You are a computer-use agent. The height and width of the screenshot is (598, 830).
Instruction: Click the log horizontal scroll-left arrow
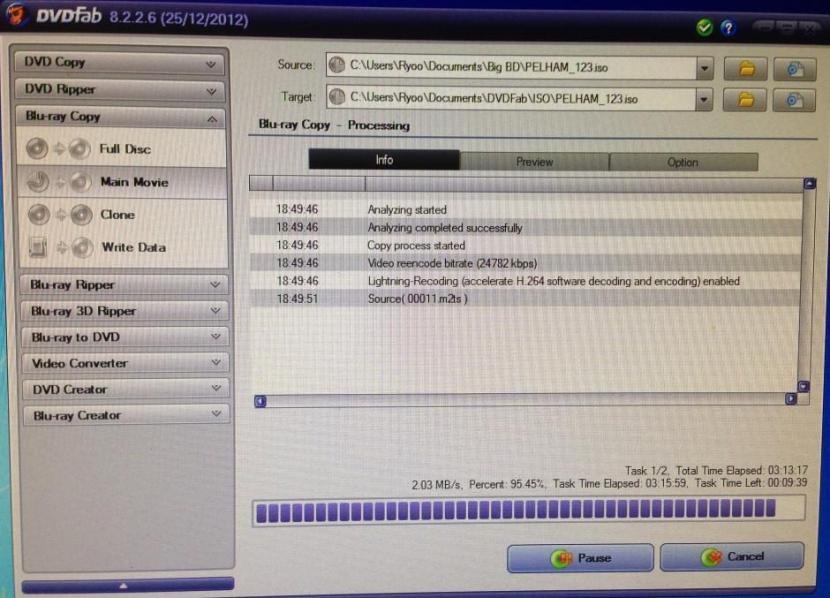point(260,401)
